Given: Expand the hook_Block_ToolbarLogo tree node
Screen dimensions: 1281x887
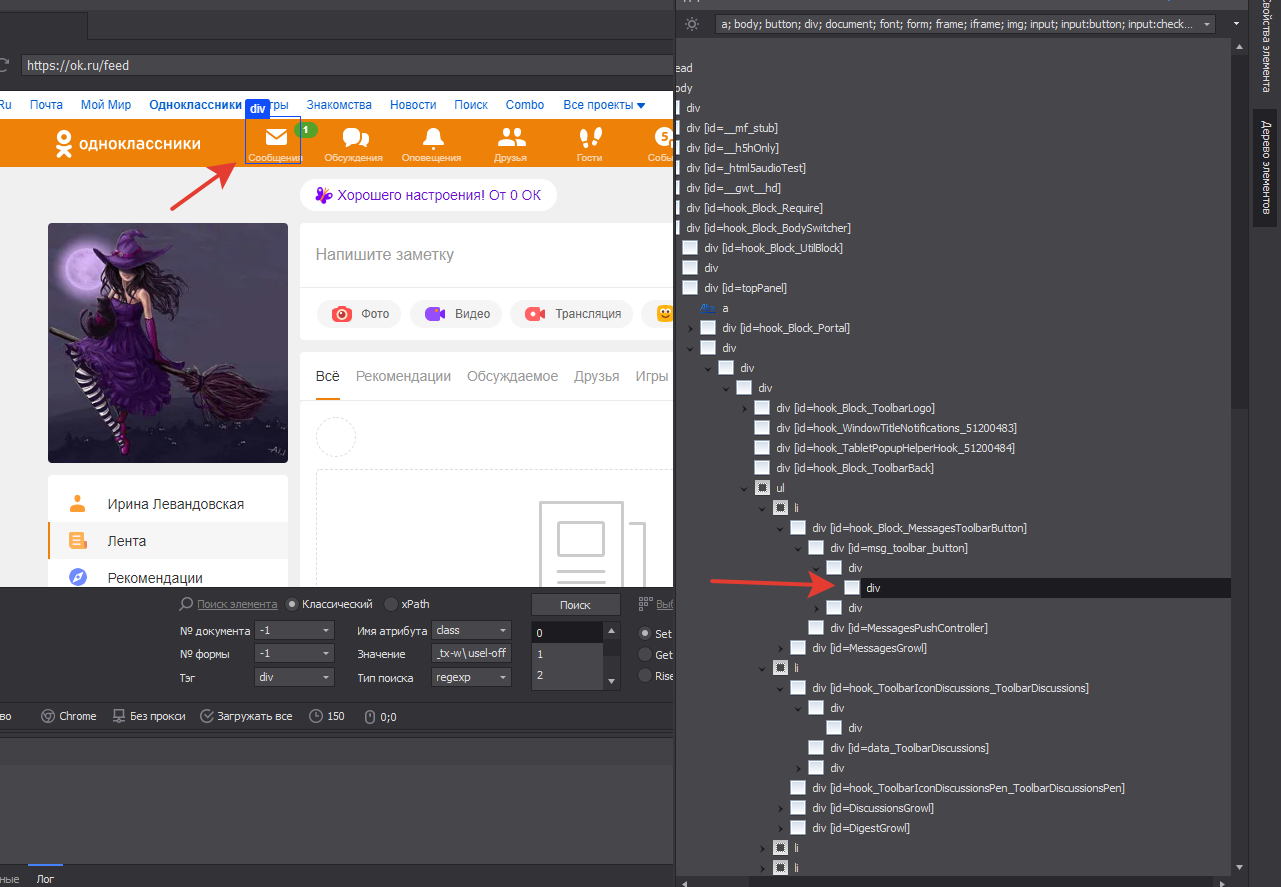Looking at the screenshot, I should [x=745, y=408].
